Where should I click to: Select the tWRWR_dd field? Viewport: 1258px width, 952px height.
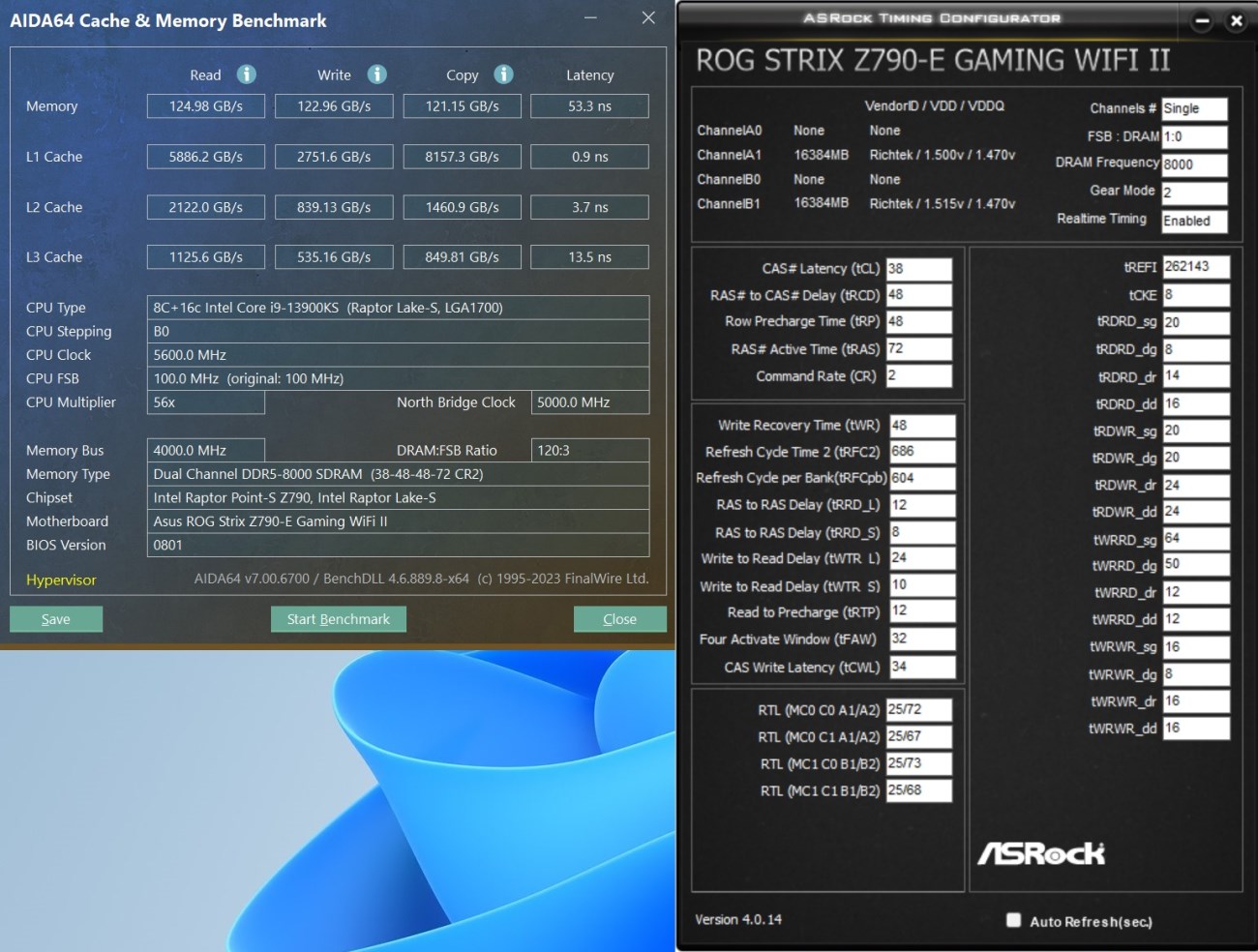pyautogui.click(x=1196, y=728)
